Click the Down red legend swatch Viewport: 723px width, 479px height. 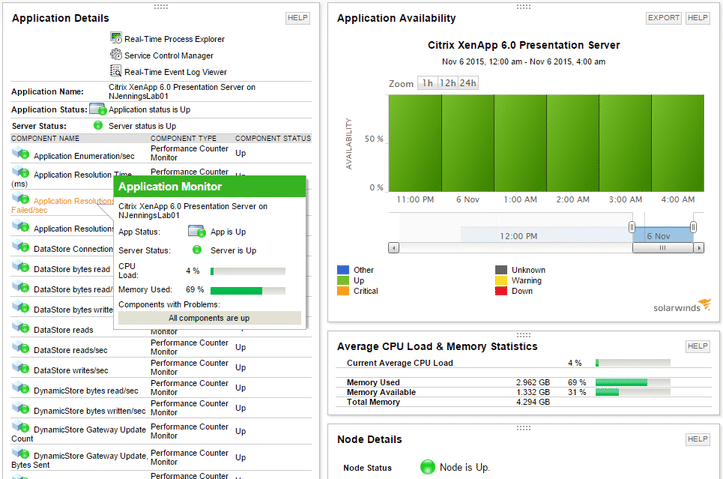click(x=501, y=291)
